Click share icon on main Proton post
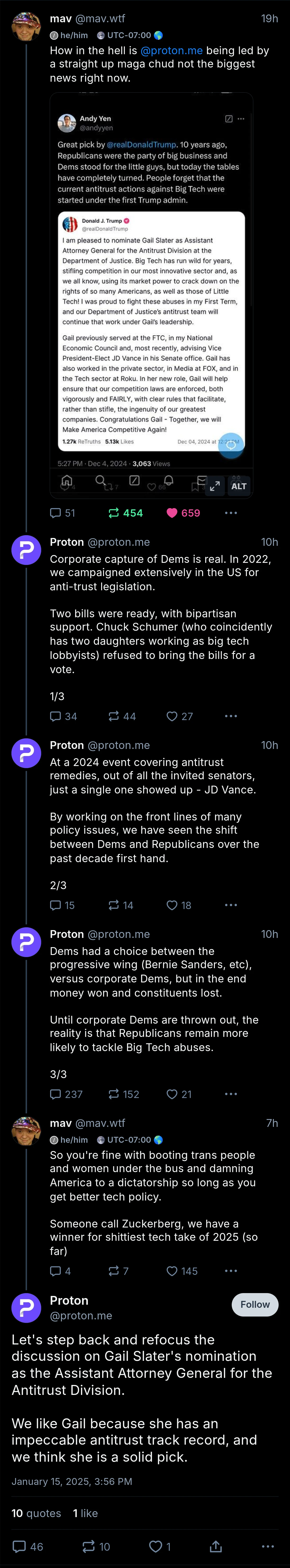The width and height of the screenshot is (290, 1568). tap(216, 1547)
